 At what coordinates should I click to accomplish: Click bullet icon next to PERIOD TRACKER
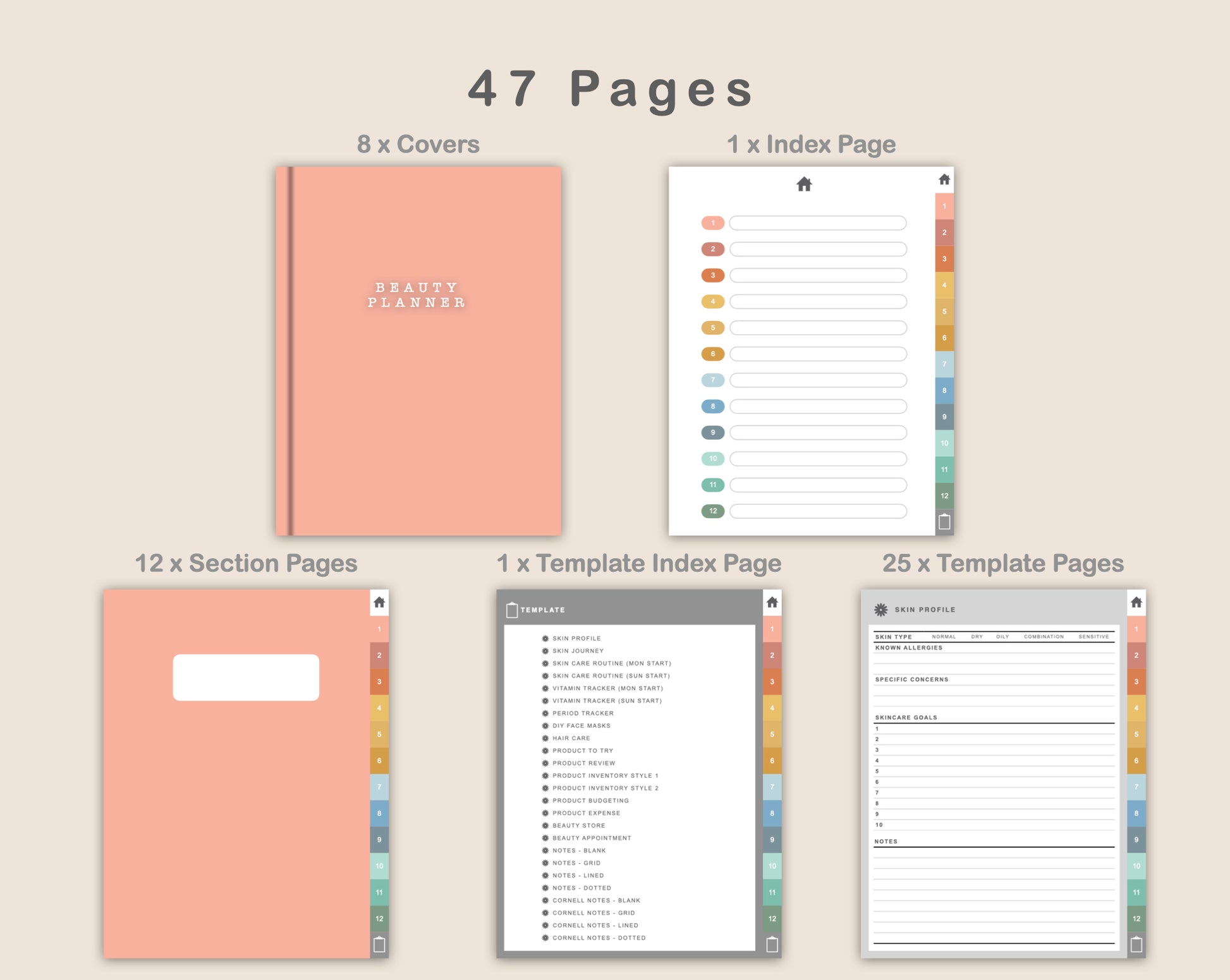(545, 713)
